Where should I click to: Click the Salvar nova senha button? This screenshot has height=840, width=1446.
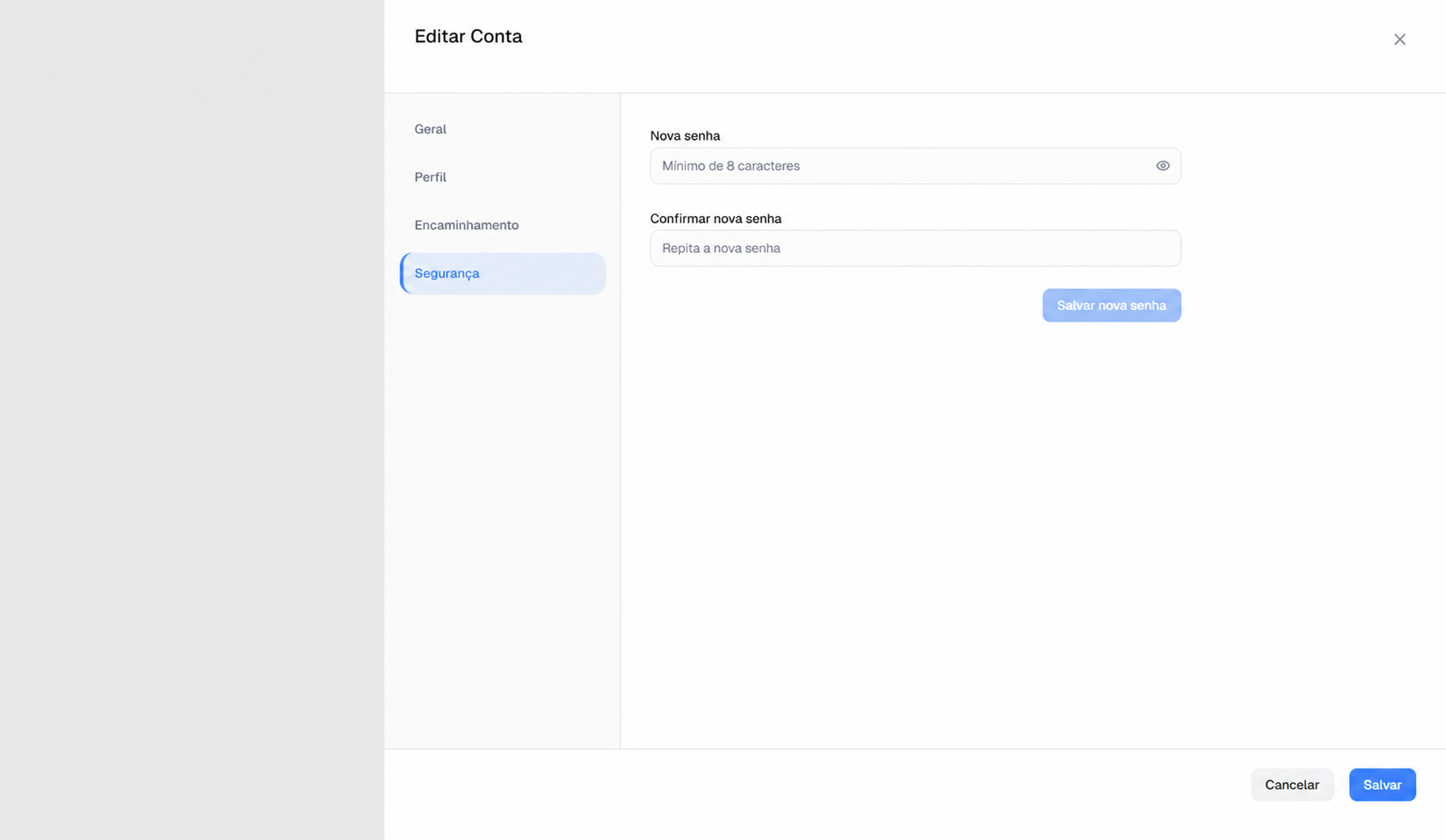pos(1111,306)
